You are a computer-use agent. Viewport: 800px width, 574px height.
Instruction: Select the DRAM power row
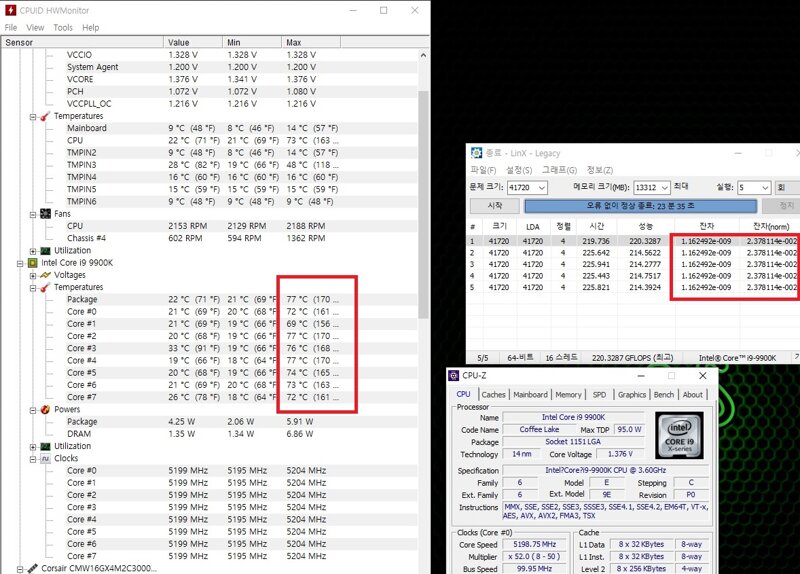coord(209,434)
